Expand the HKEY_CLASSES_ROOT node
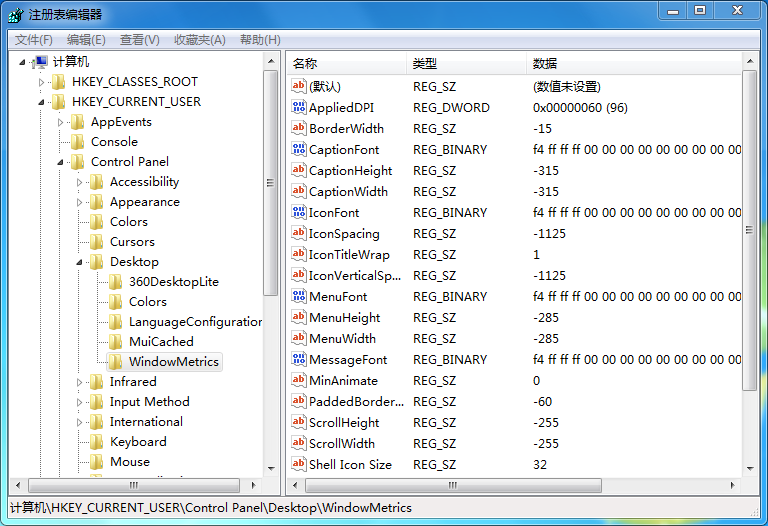The image size is (768, 526). click(x=42, y=82)
